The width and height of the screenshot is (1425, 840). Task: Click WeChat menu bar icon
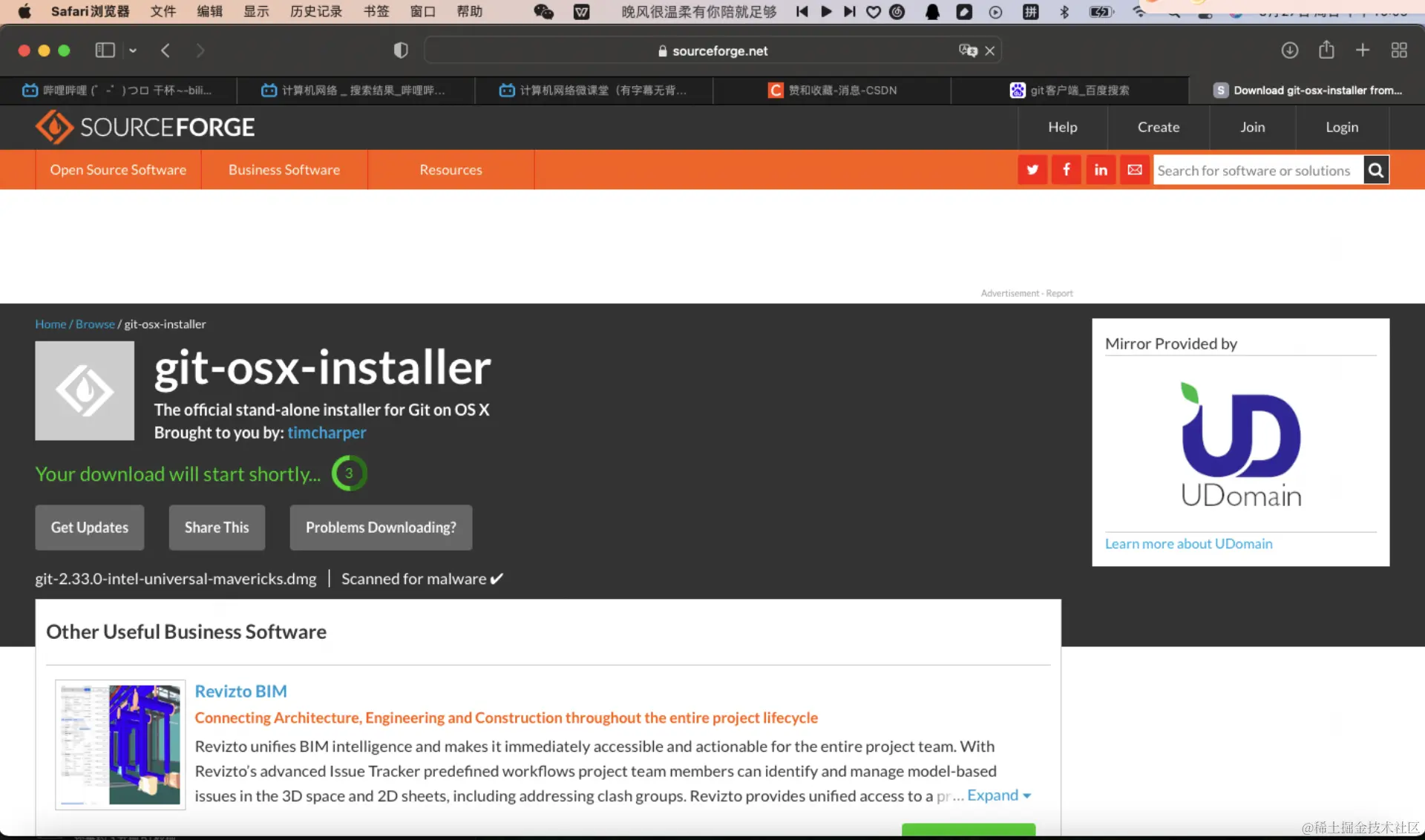click(x=543, y=12)
